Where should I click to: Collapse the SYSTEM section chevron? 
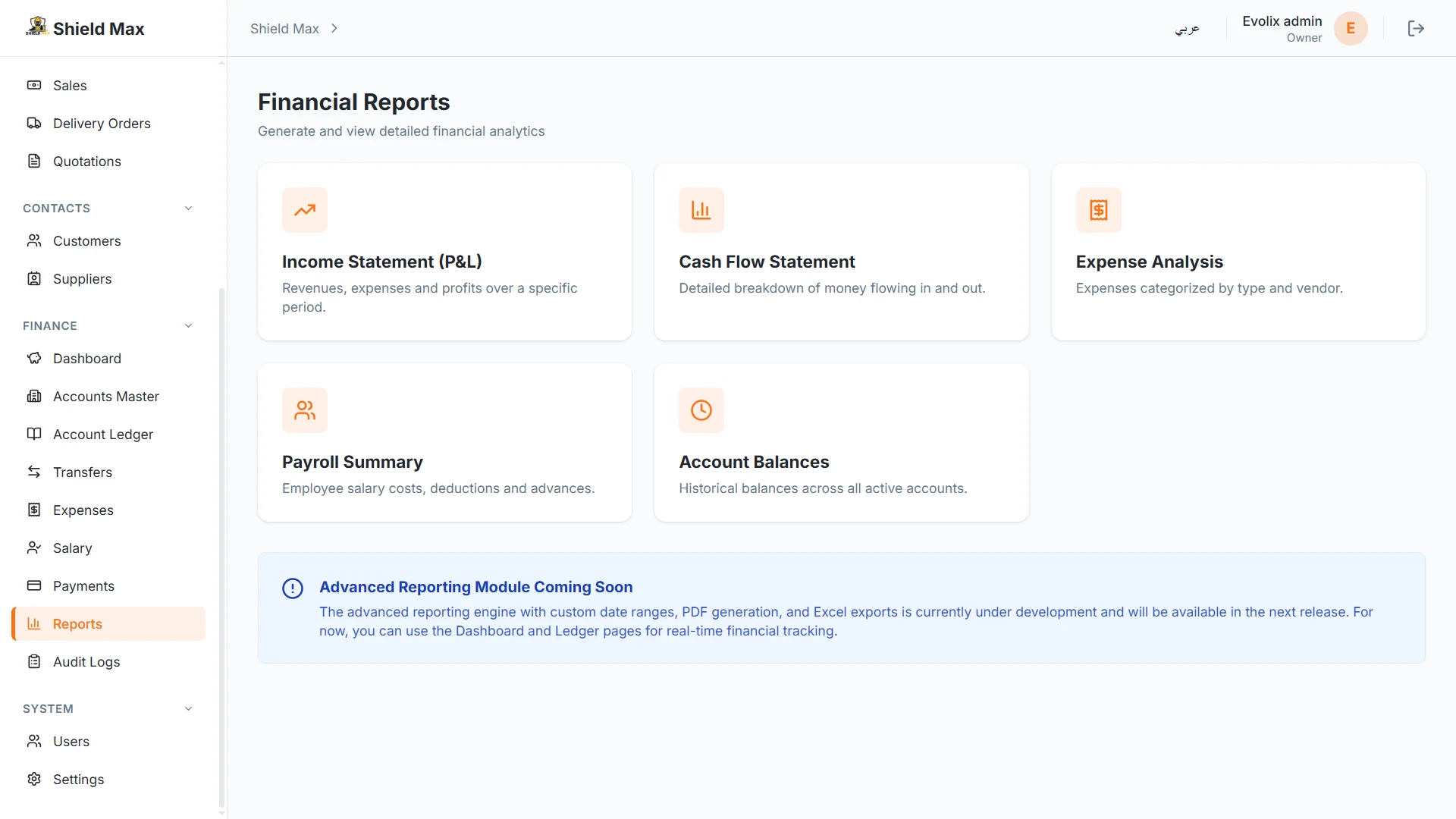[x=188, y=708]
